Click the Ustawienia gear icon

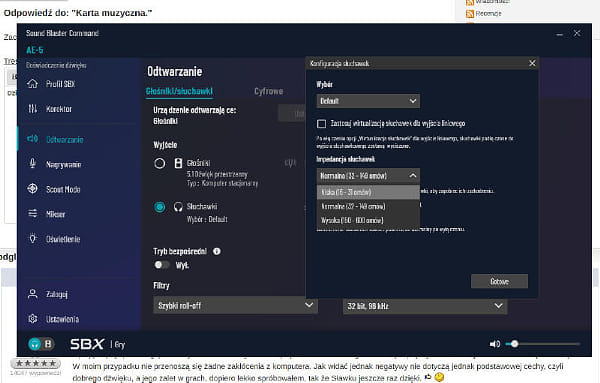(33, 319)
